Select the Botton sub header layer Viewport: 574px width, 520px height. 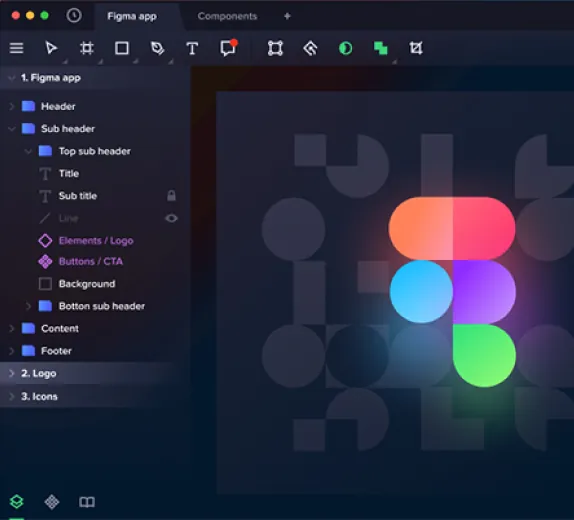[102, 306]
